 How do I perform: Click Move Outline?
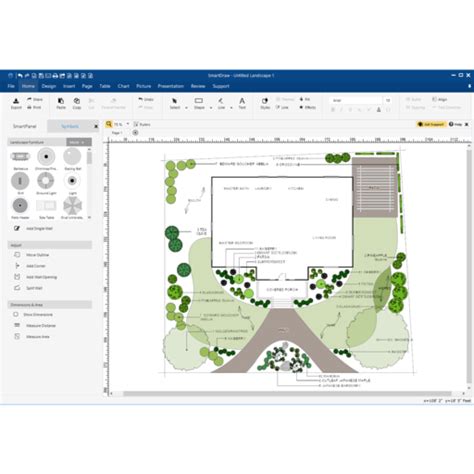click(x=32, y=255)
